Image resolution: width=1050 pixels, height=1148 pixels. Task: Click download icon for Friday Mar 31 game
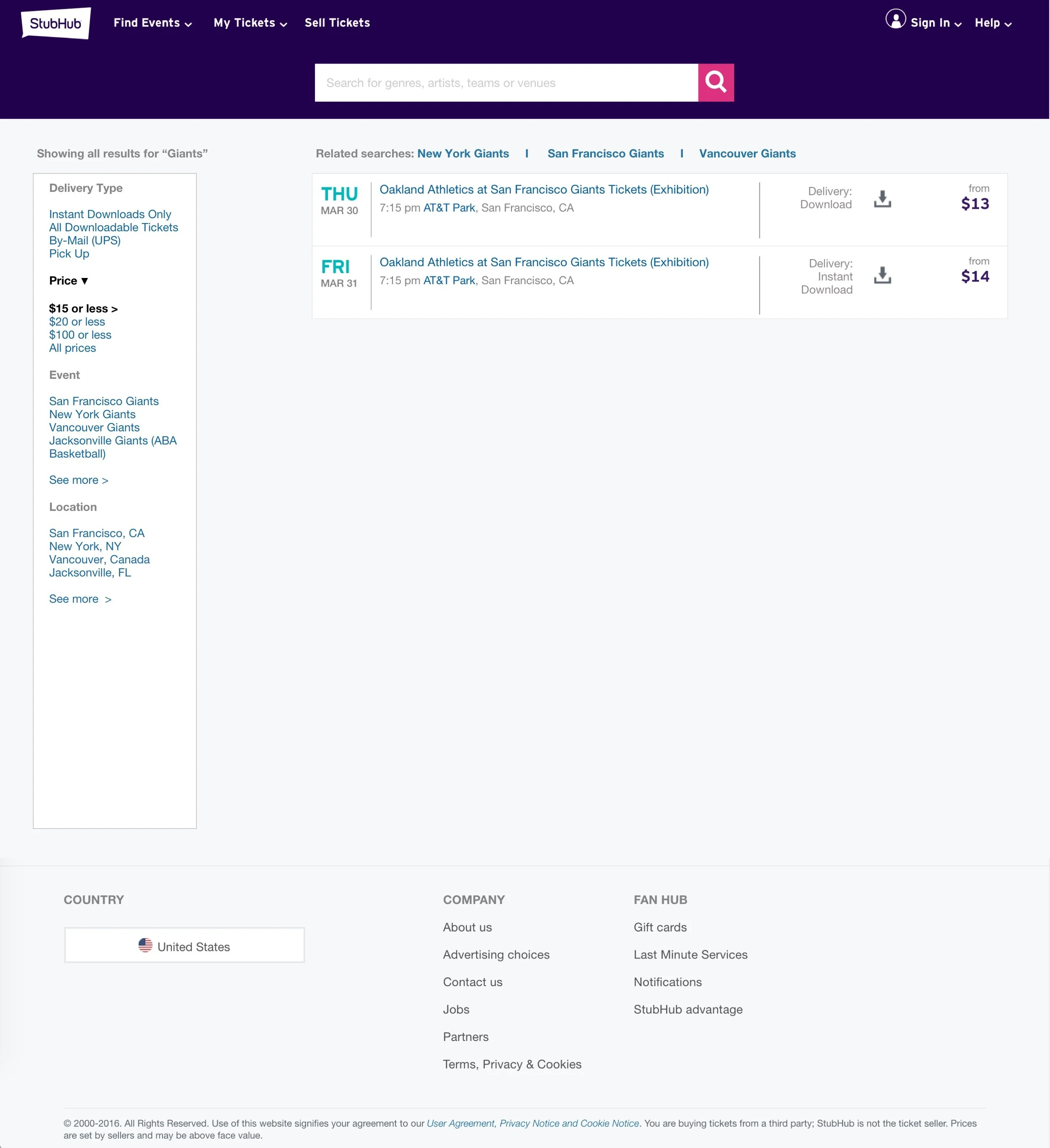pyautogui.click(x=882, y=275)
